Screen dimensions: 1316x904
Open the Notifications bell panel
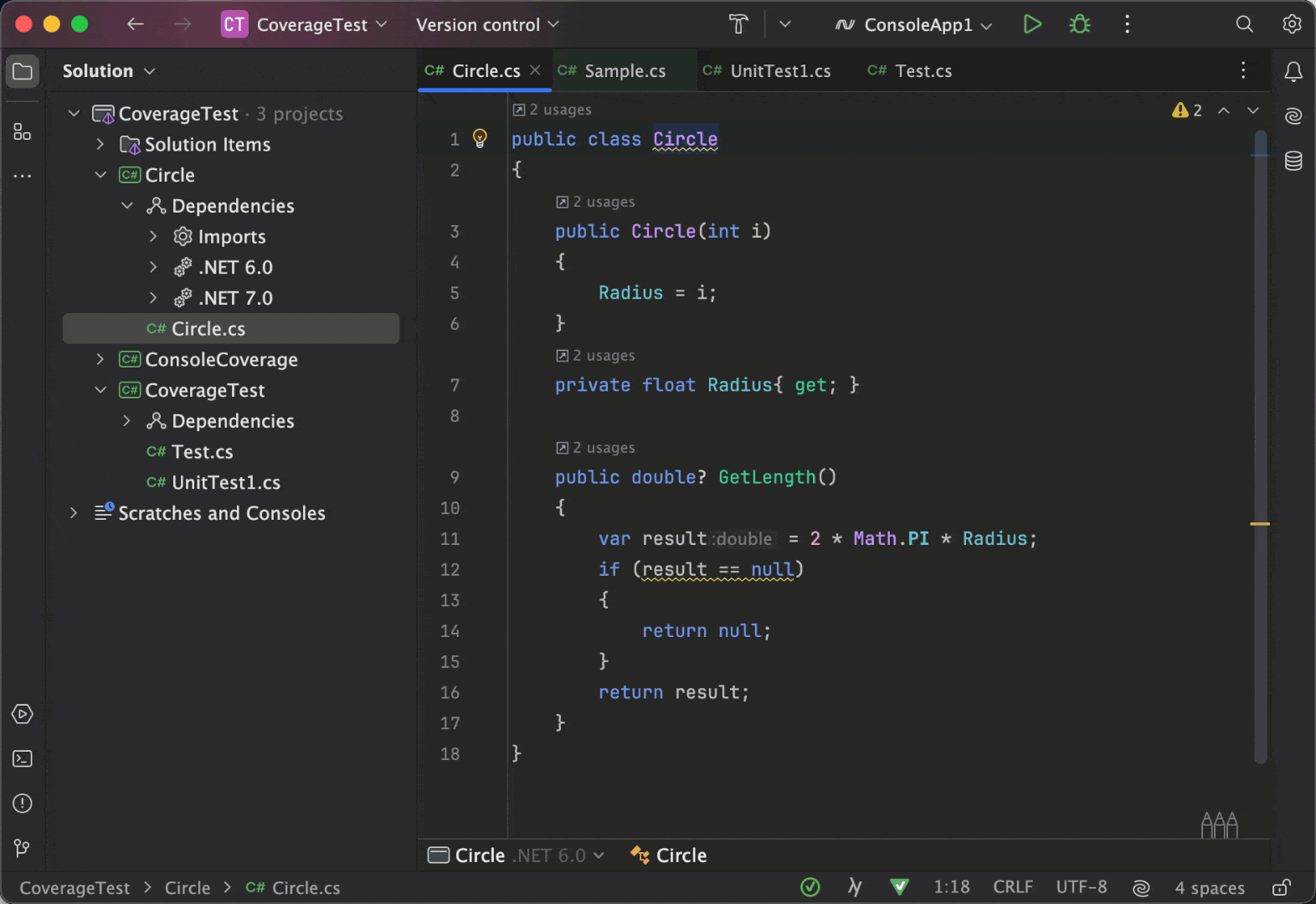click(1293, 72)
